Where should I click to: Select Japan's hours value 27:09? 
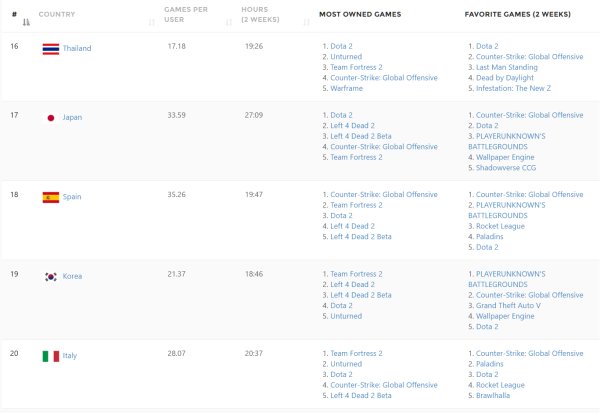[254, 115]
